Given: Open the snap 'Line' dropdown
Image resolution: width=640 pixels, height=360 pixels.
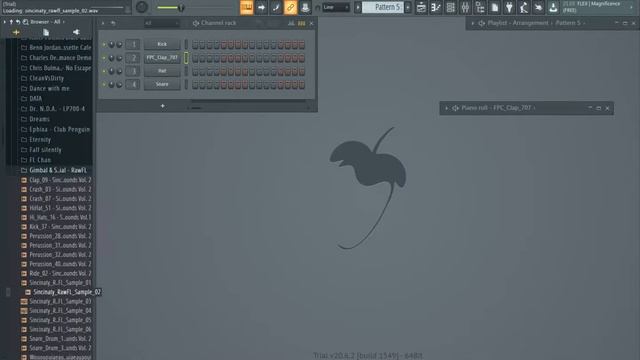Looking at the screenshot, I should click(x=336, y=7).
